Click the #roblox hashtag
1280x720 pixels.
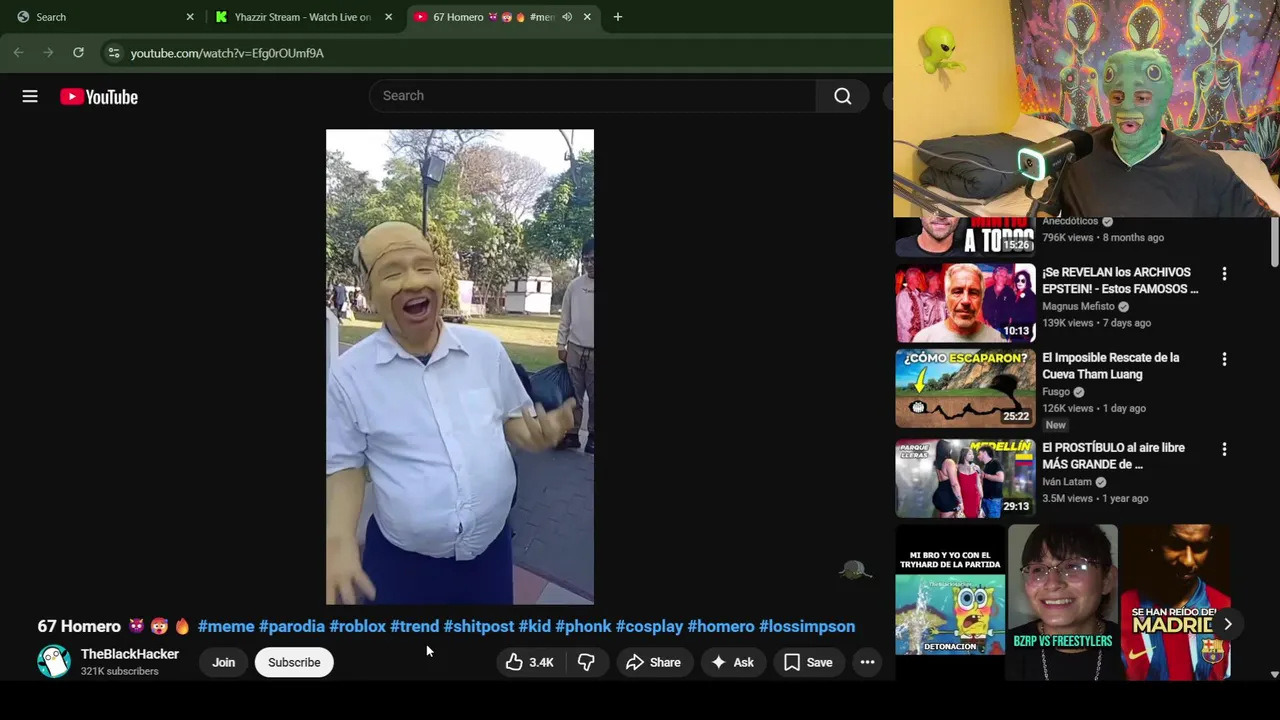click(358, 626)
